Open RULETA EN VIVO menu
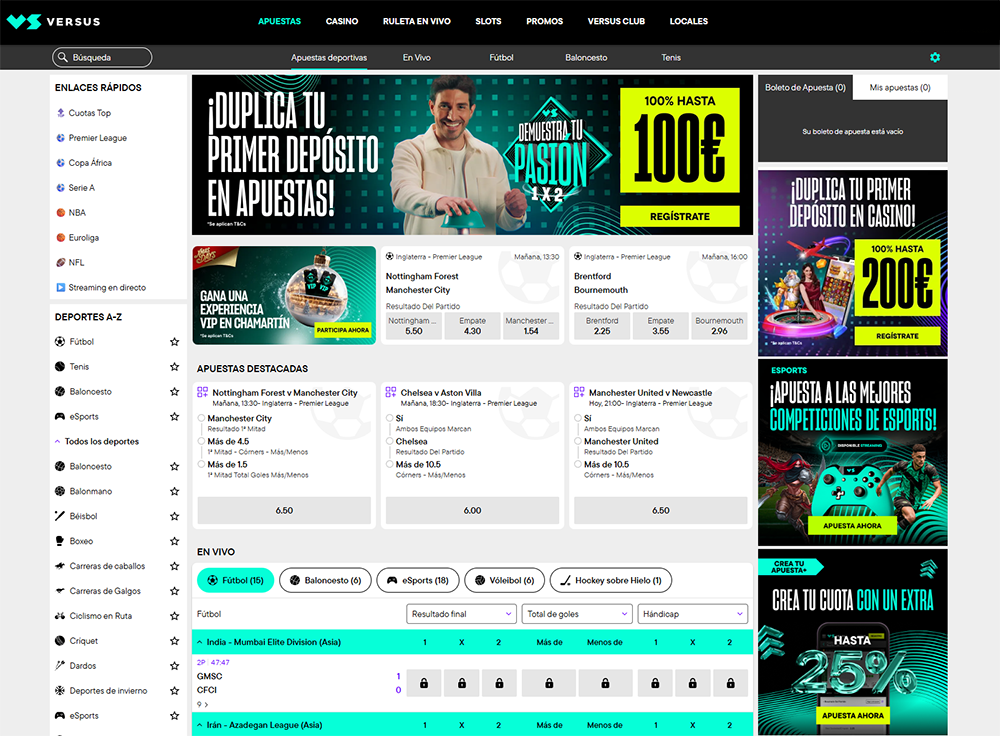 (x=416, y=21)
